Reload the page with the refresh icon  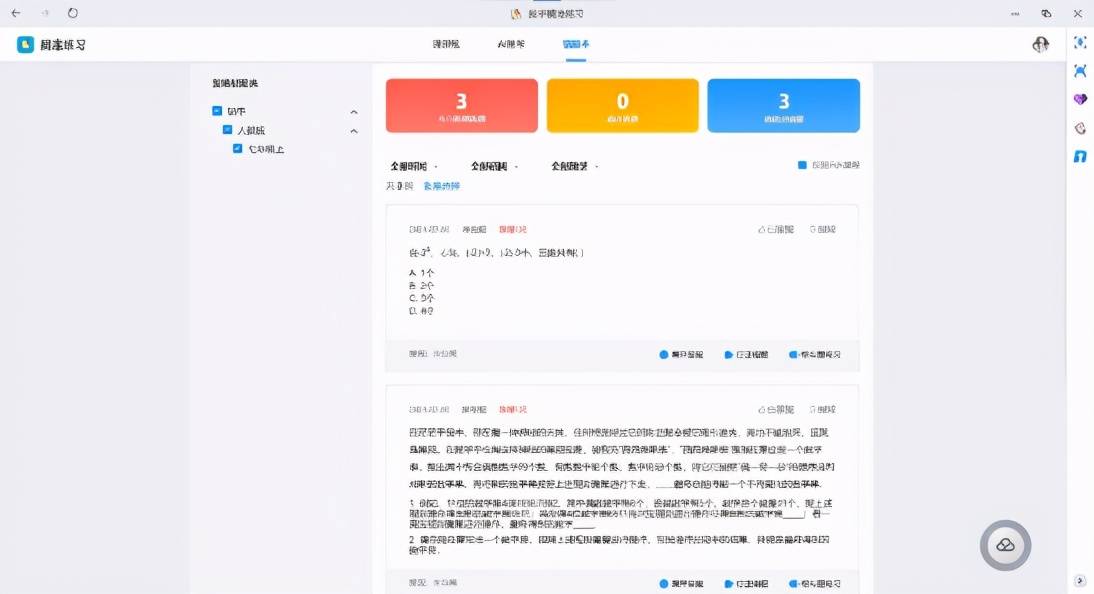click(73, 13)
